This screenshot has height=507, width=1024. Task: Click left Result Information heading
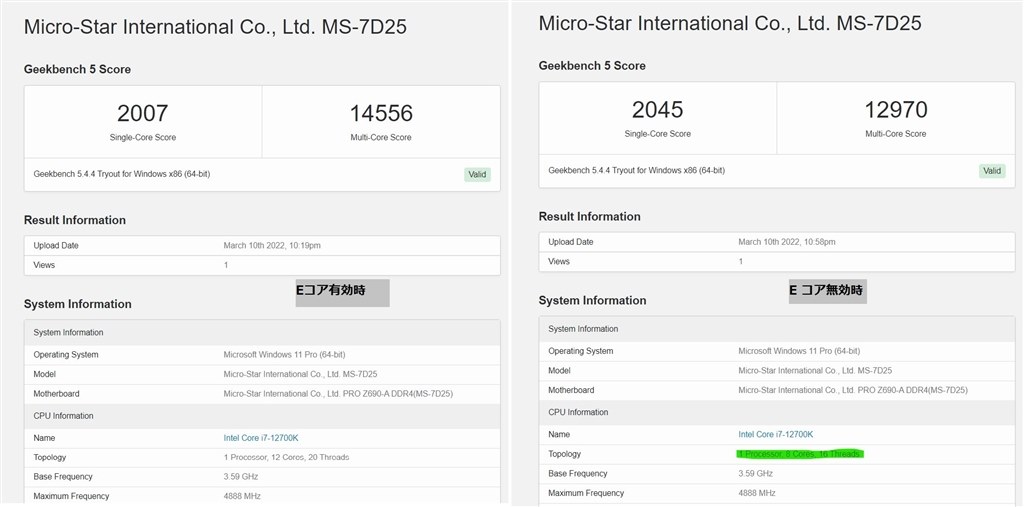click(x=74, y=220)
